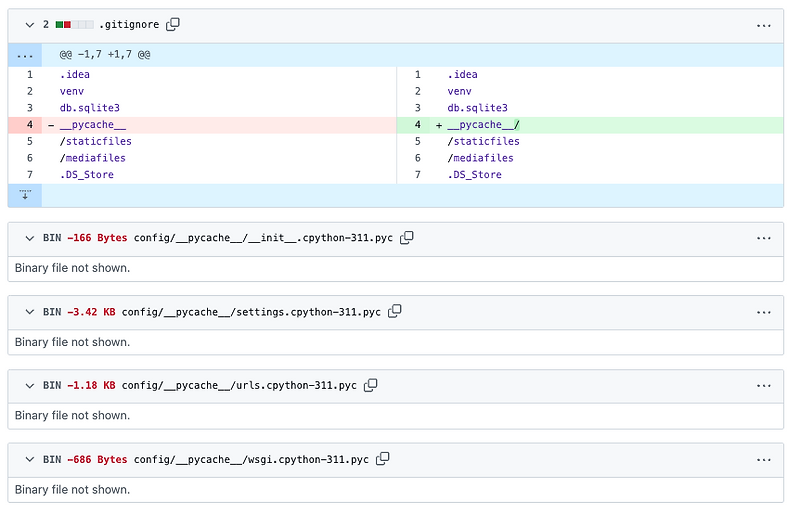The width and height of the screenshot is (800, 514).
Task: Open config/__pycache__/wsgi.cpython-311.pyc file link
Action: [x=251, y=459]
